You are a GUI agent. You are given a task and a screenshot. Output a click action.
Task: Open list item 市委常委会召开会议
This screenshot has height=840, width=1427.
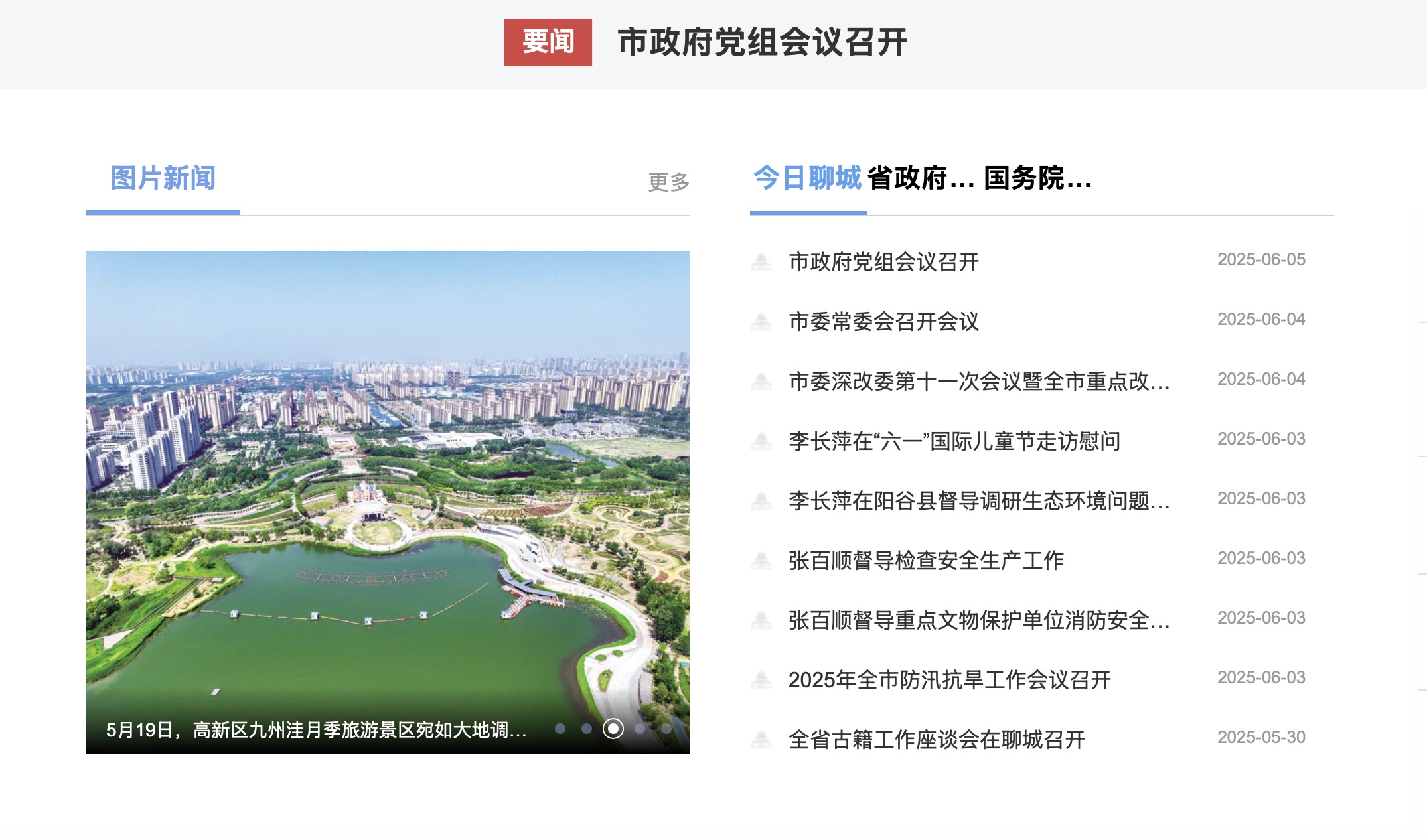pos(883,322)
